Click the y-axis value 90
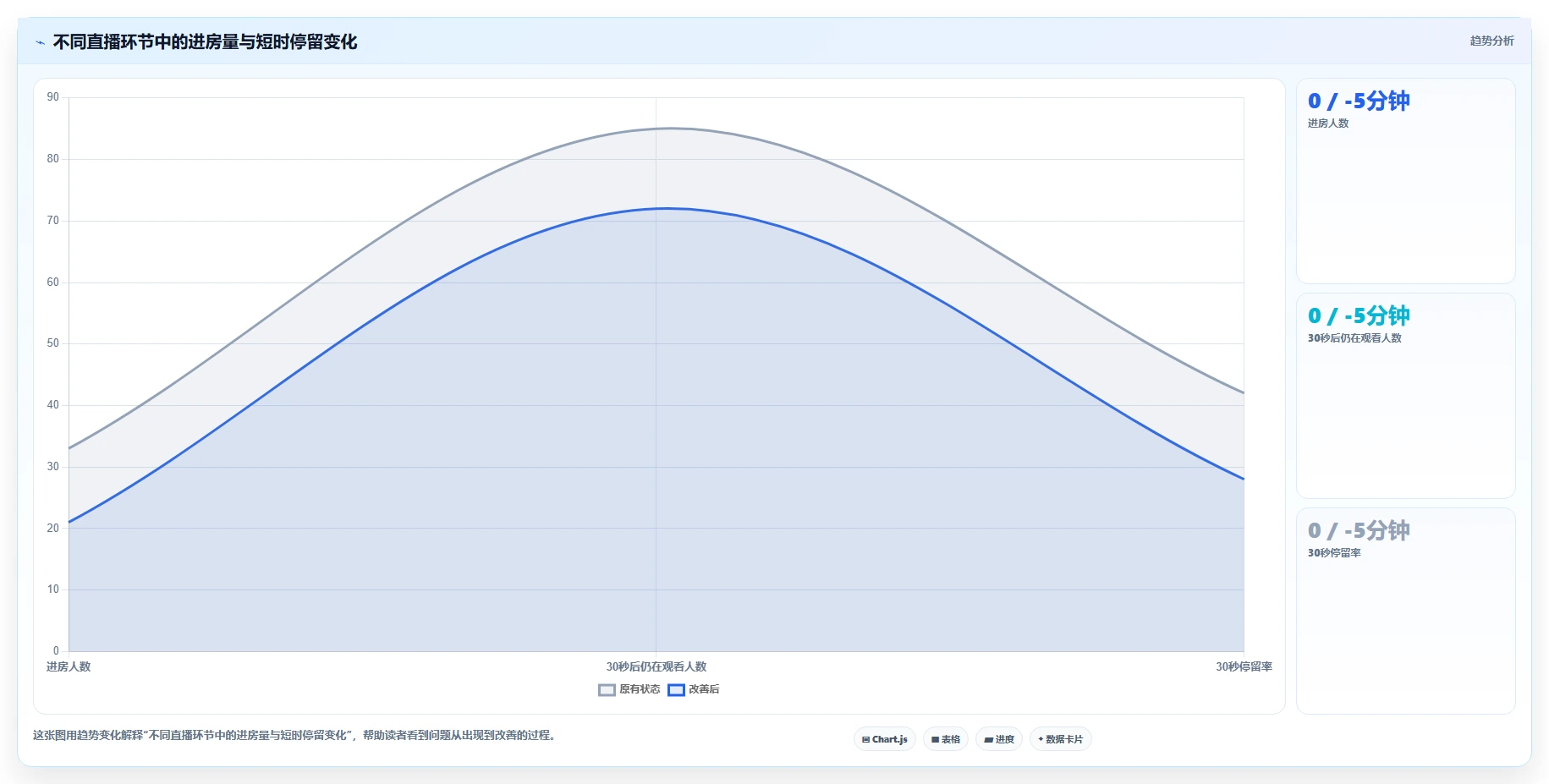 coord(53,97)
